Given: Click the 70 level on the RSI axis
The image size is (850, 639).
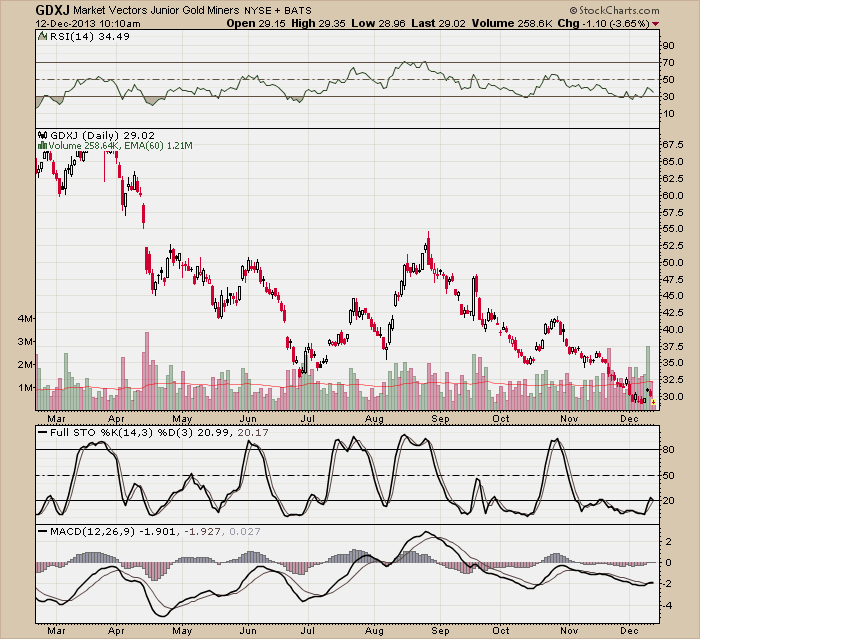Looking at the screenshot, I should [x=668, y=63].
